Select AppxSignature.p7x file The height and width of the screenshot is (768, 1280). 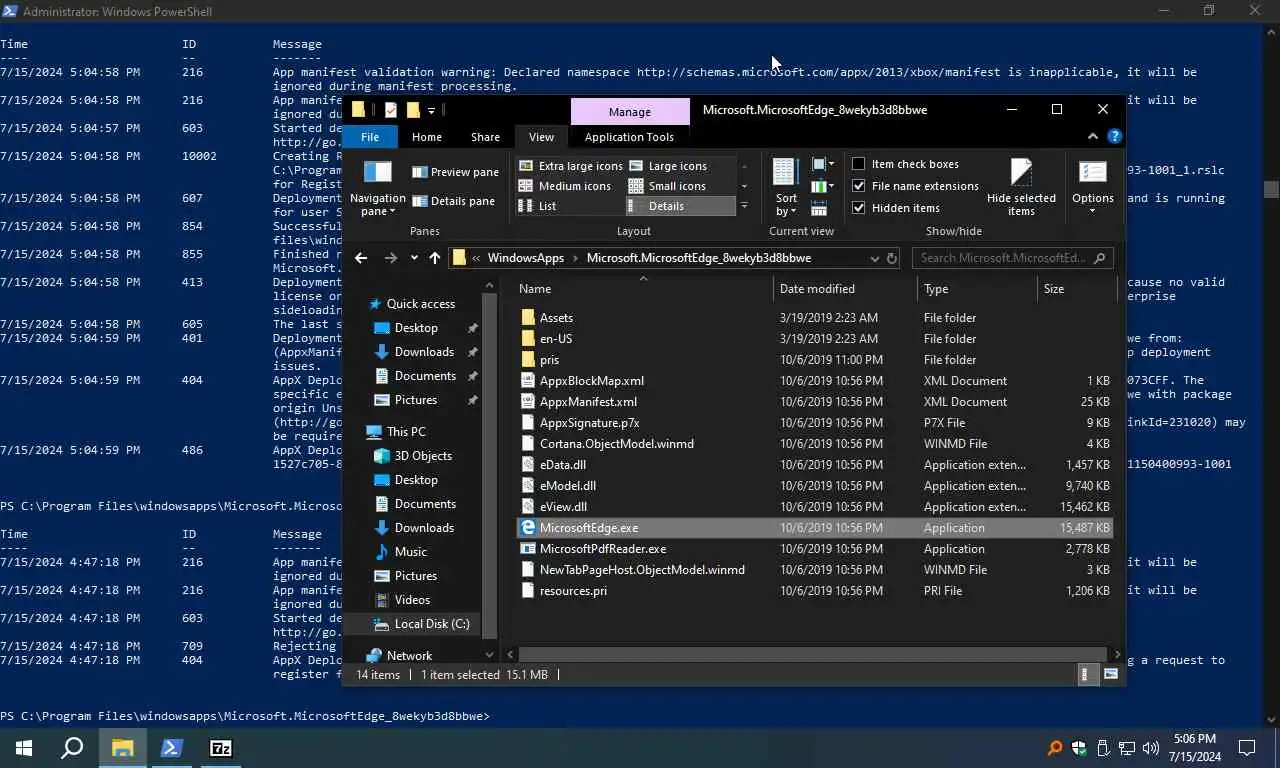coord(814,423)
